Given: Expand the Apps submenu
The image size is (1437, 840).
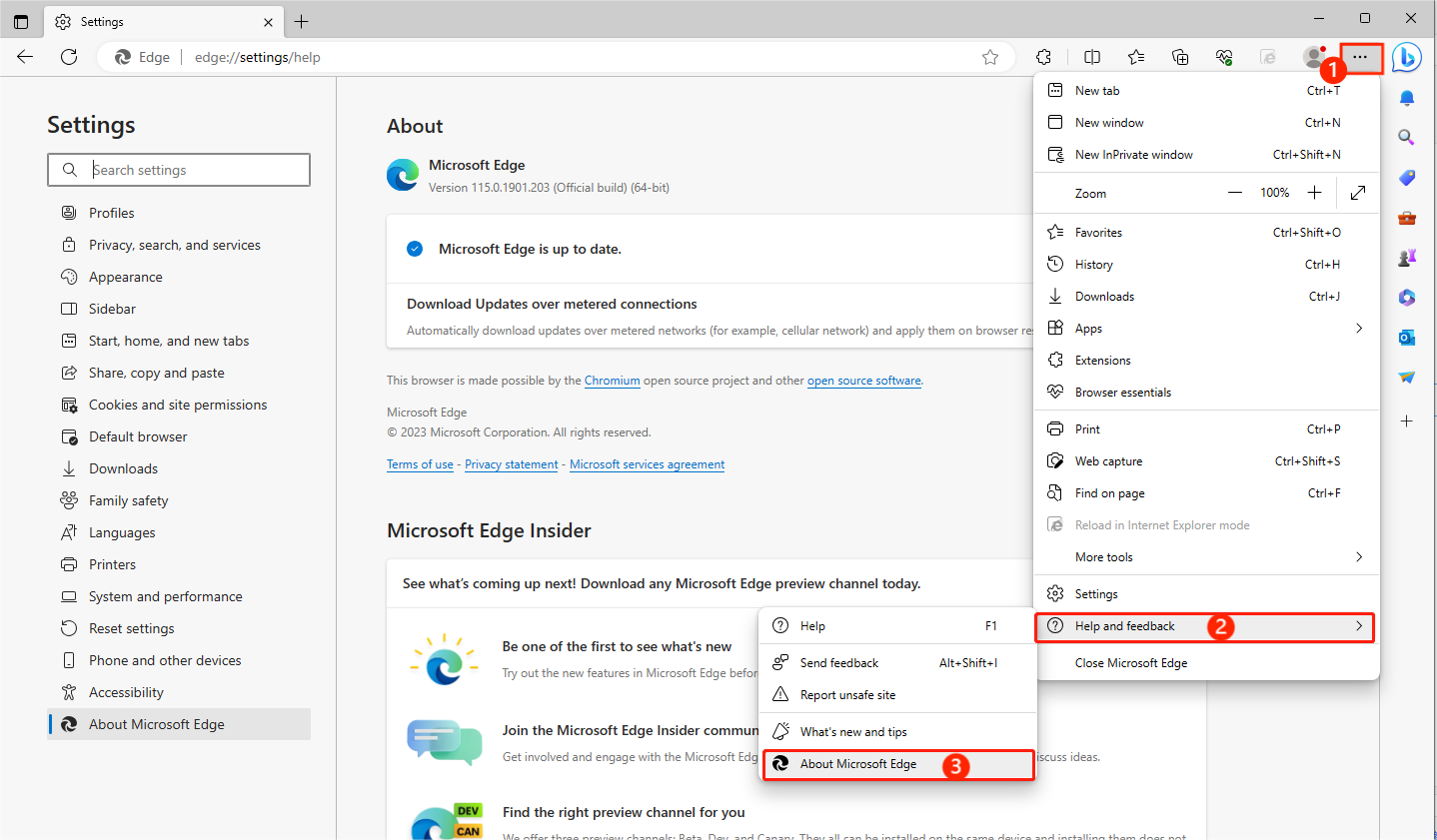Looking at the screenshot, I should click(x=1204, y=329).
